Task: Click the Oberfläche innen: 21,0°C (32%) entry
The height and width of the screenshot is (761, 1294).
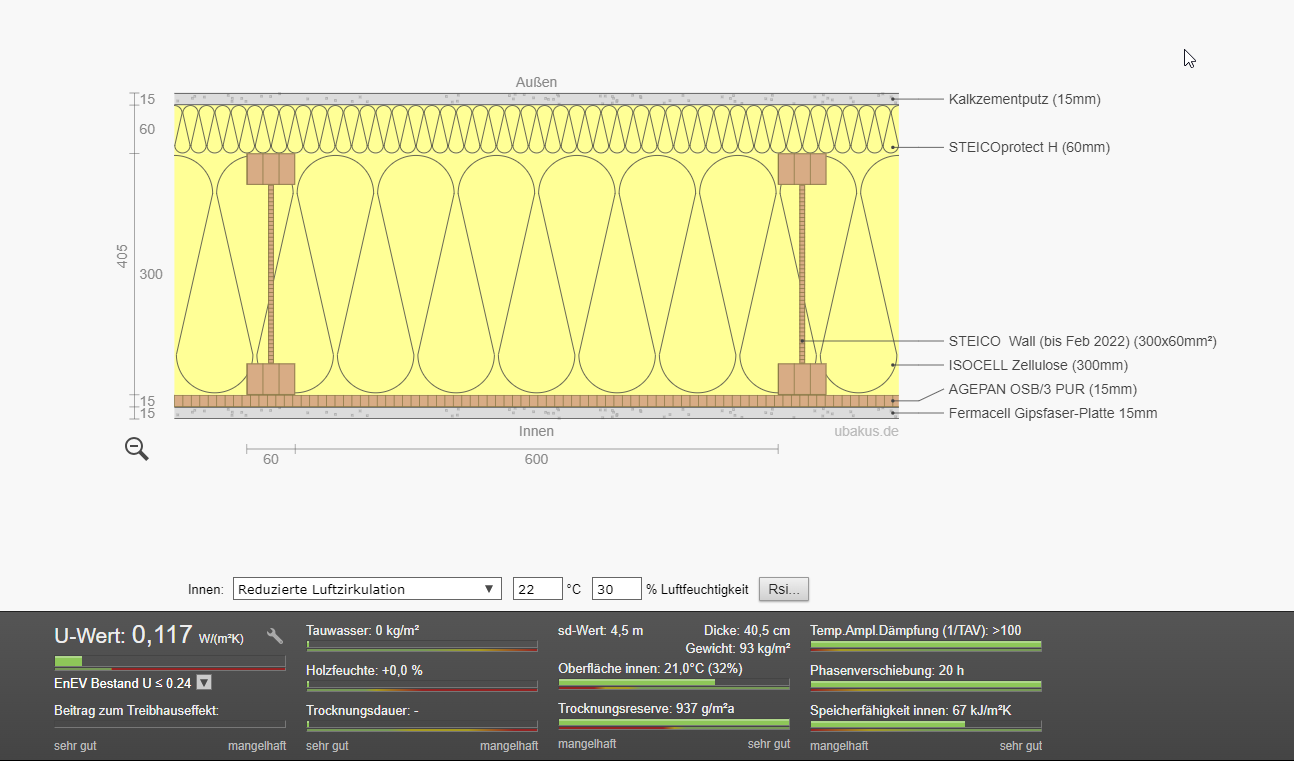Action: tap(650, 668)
